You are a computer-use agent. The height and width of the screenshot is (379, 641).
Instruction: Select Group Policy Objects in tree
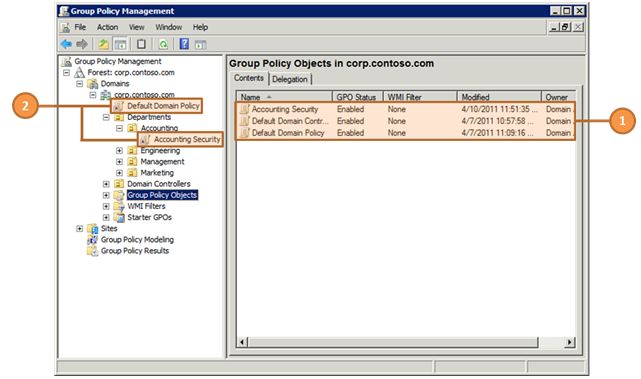tap(162, 195)
